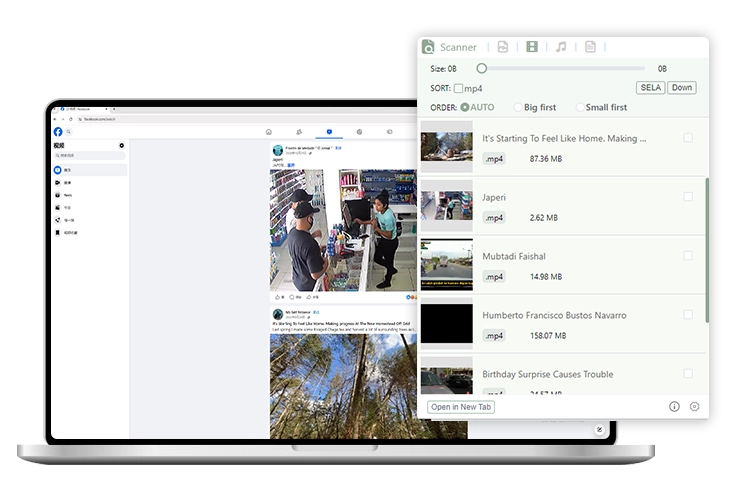Viewport: 750px width, 499px height.
Task: Click the first post's profile avatar
Action: [277, 151]
